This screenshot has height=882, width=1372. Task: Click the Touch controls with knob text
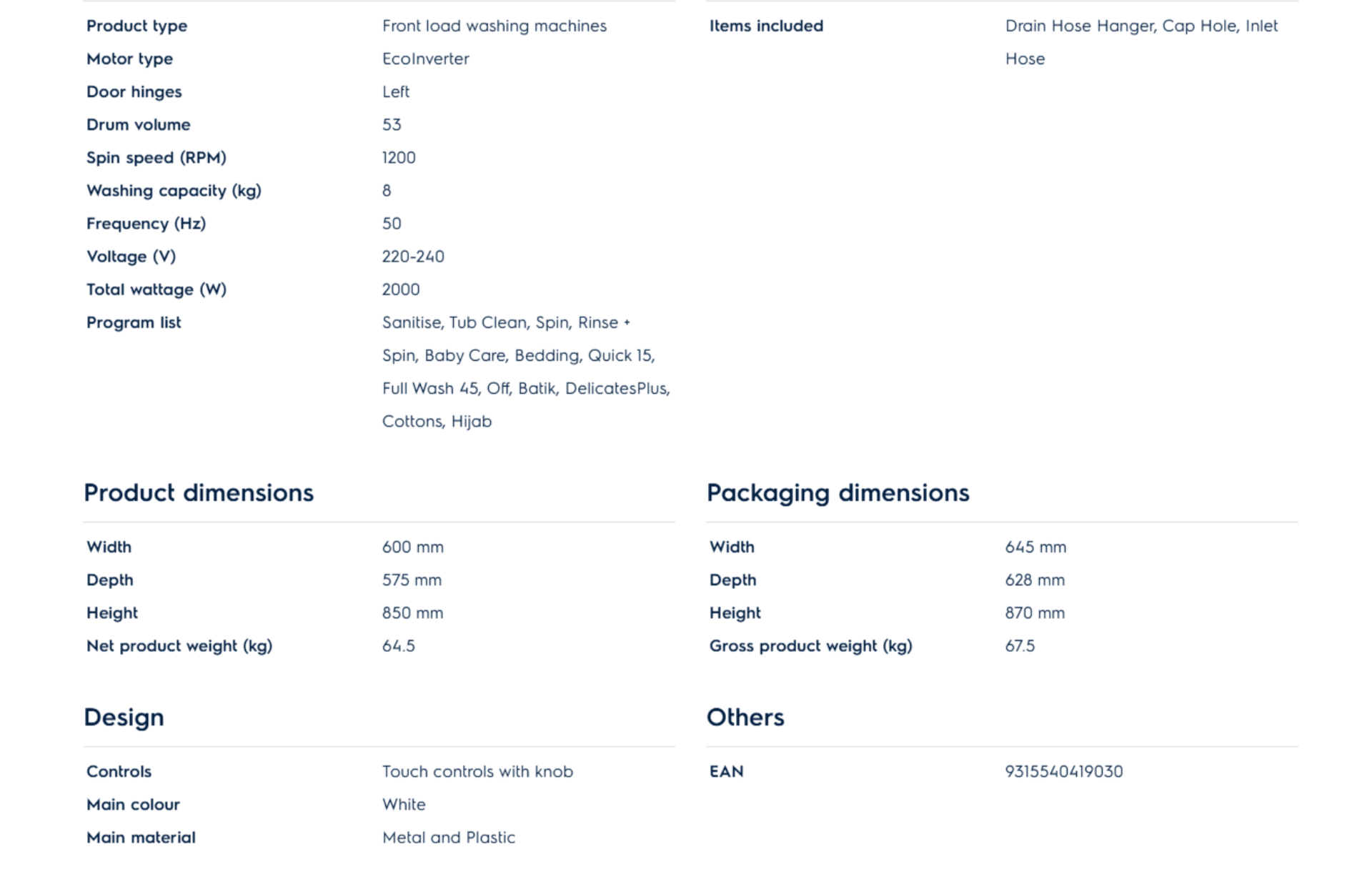pyautogui.click(x=477, y=772)
